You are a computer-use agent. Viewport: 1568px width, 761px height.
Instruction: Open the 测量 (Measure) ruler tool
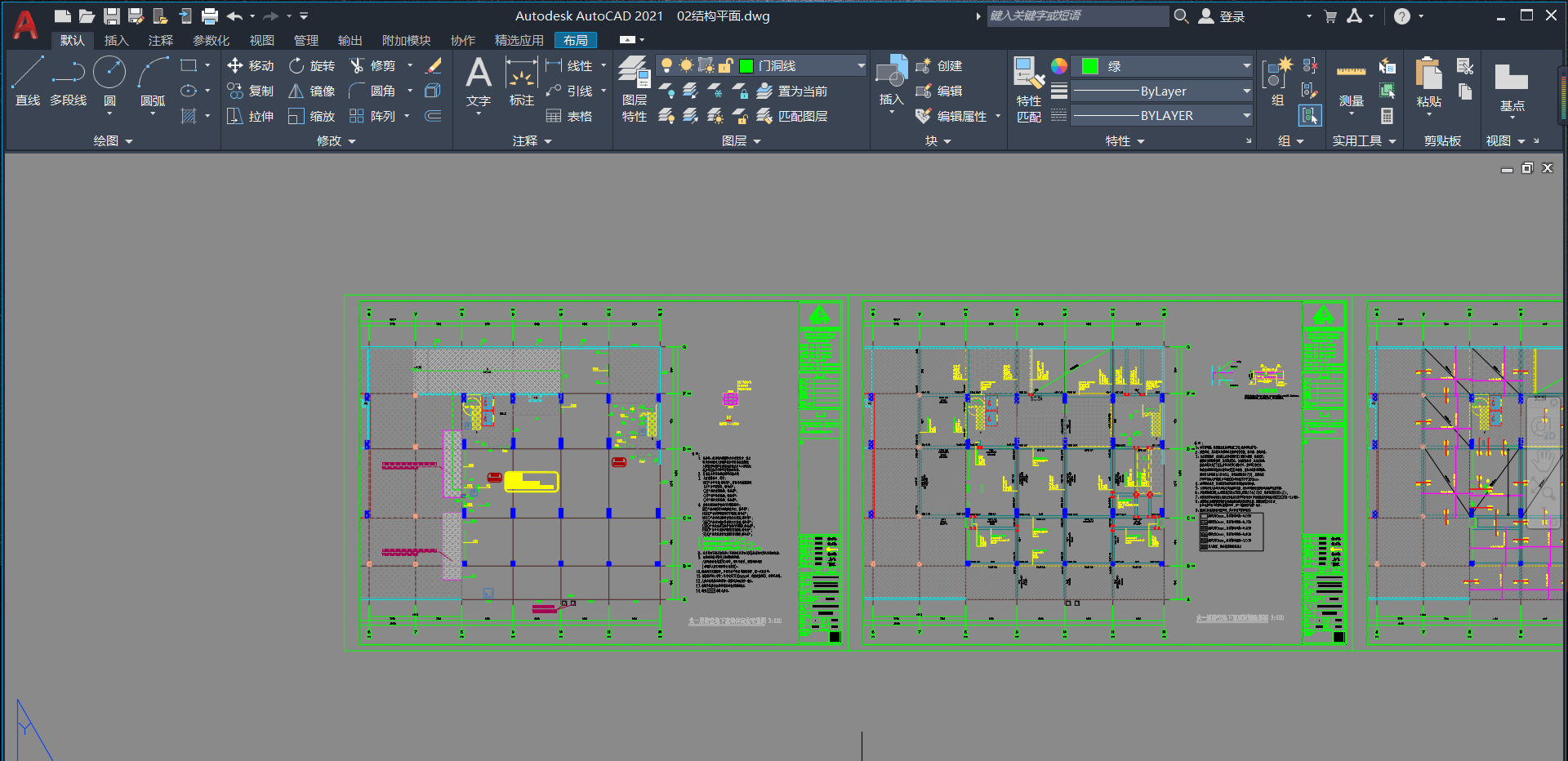pos(1352,85)
